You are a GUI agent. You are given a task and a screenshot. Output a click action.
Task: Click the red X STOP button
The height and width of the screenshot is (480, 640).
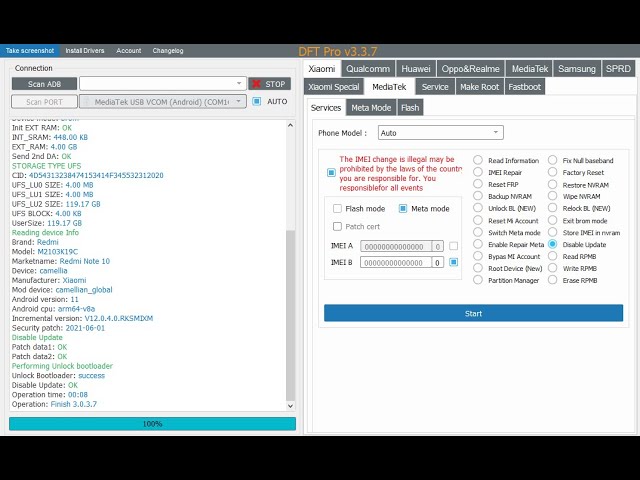269,84
